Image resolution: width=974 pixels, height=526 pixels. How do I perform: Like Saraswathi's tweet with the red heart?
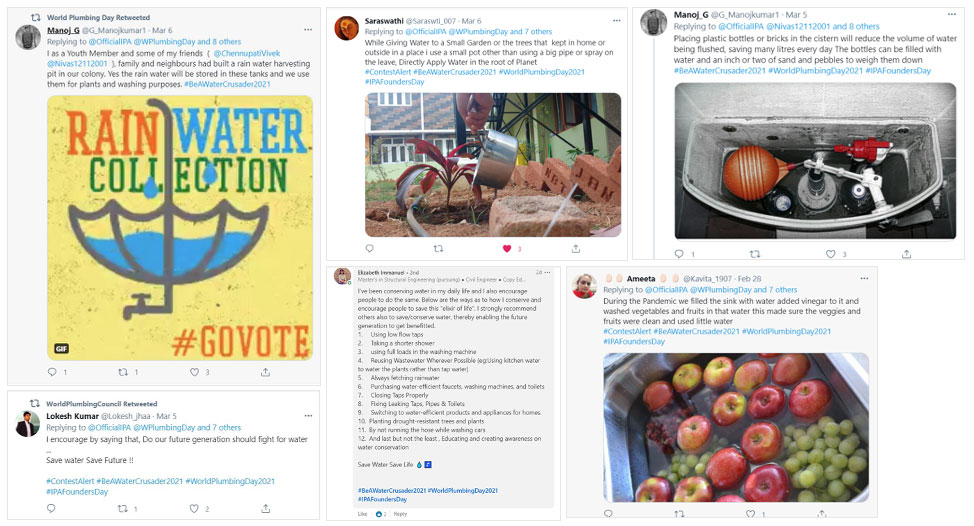click(506, 248)
